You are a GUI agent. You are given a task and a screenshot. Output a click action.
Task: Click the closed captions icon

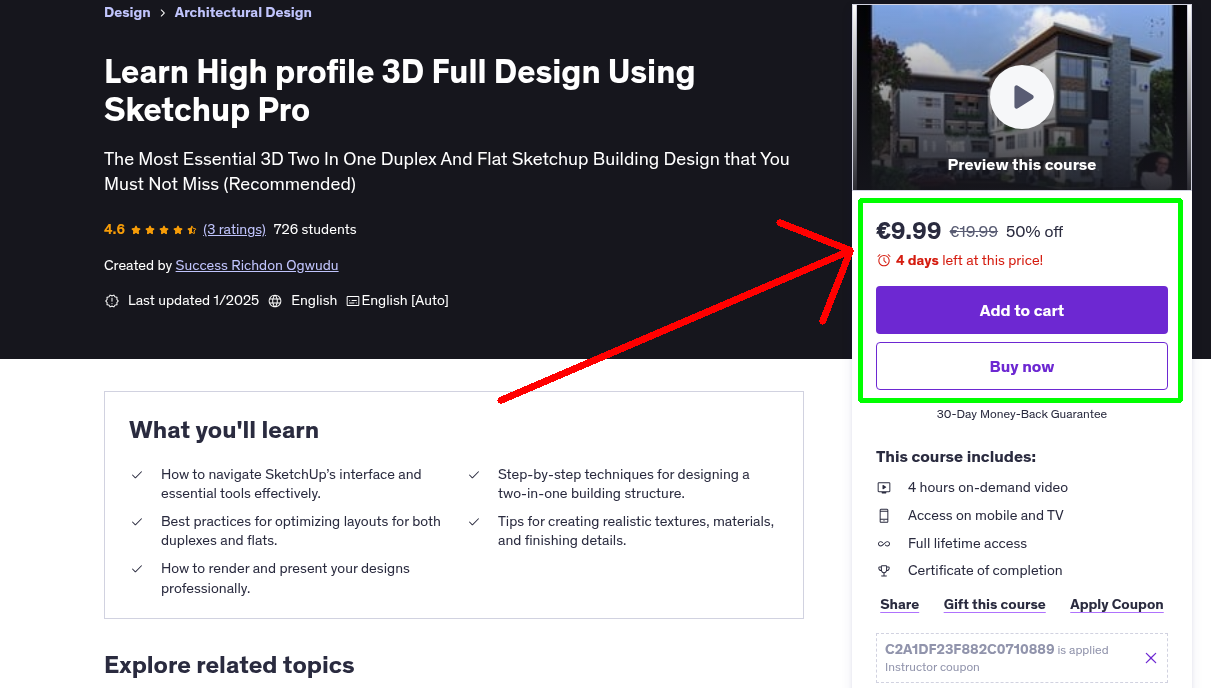(x=353, y=301)
